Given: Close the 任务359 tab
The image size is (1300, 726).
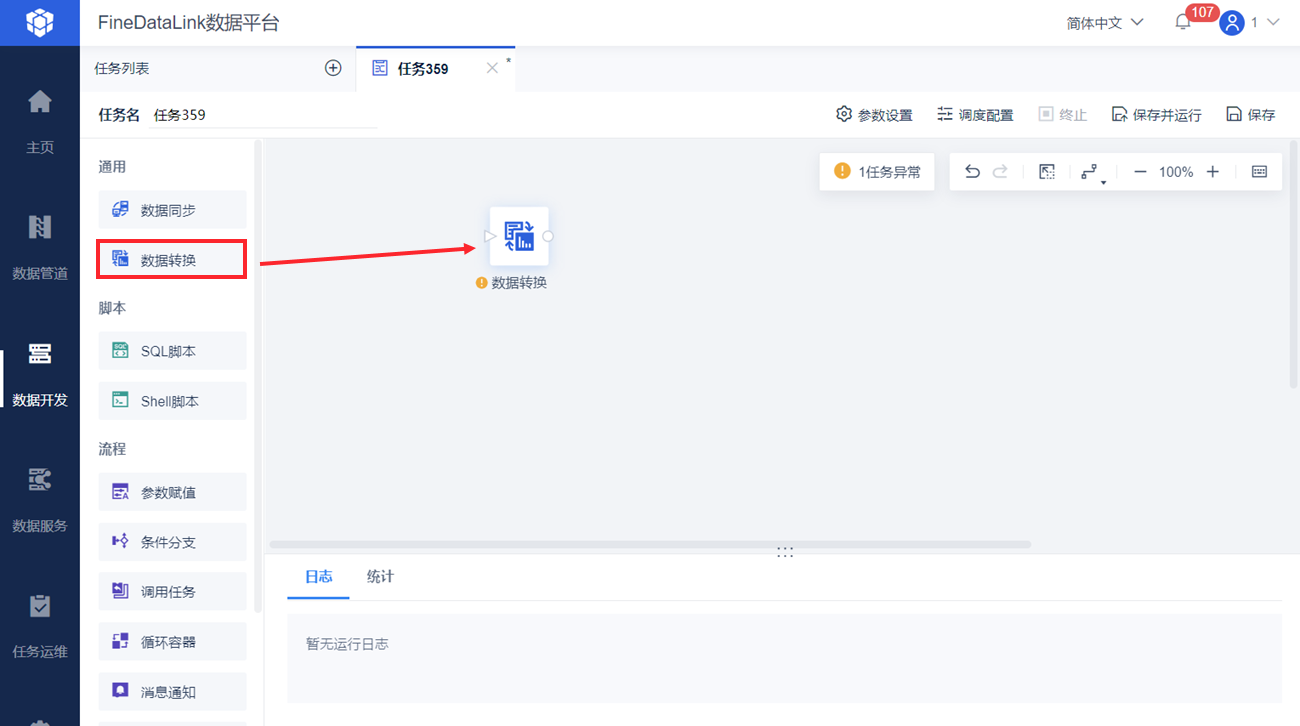Looking at the screenshot, I should click(492, 68).
